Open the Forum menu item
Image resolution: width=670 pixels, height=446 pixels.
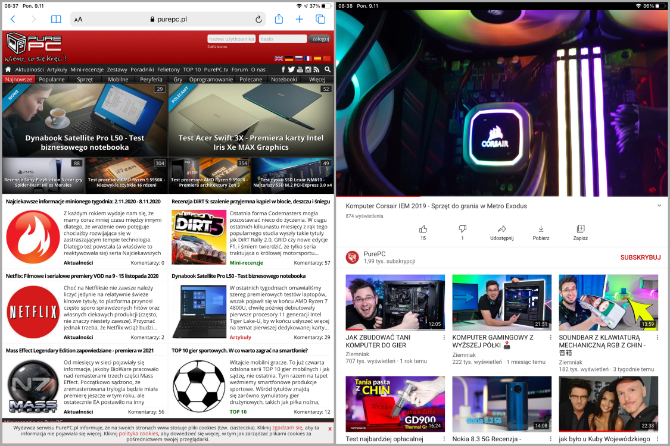click(239, 70)
